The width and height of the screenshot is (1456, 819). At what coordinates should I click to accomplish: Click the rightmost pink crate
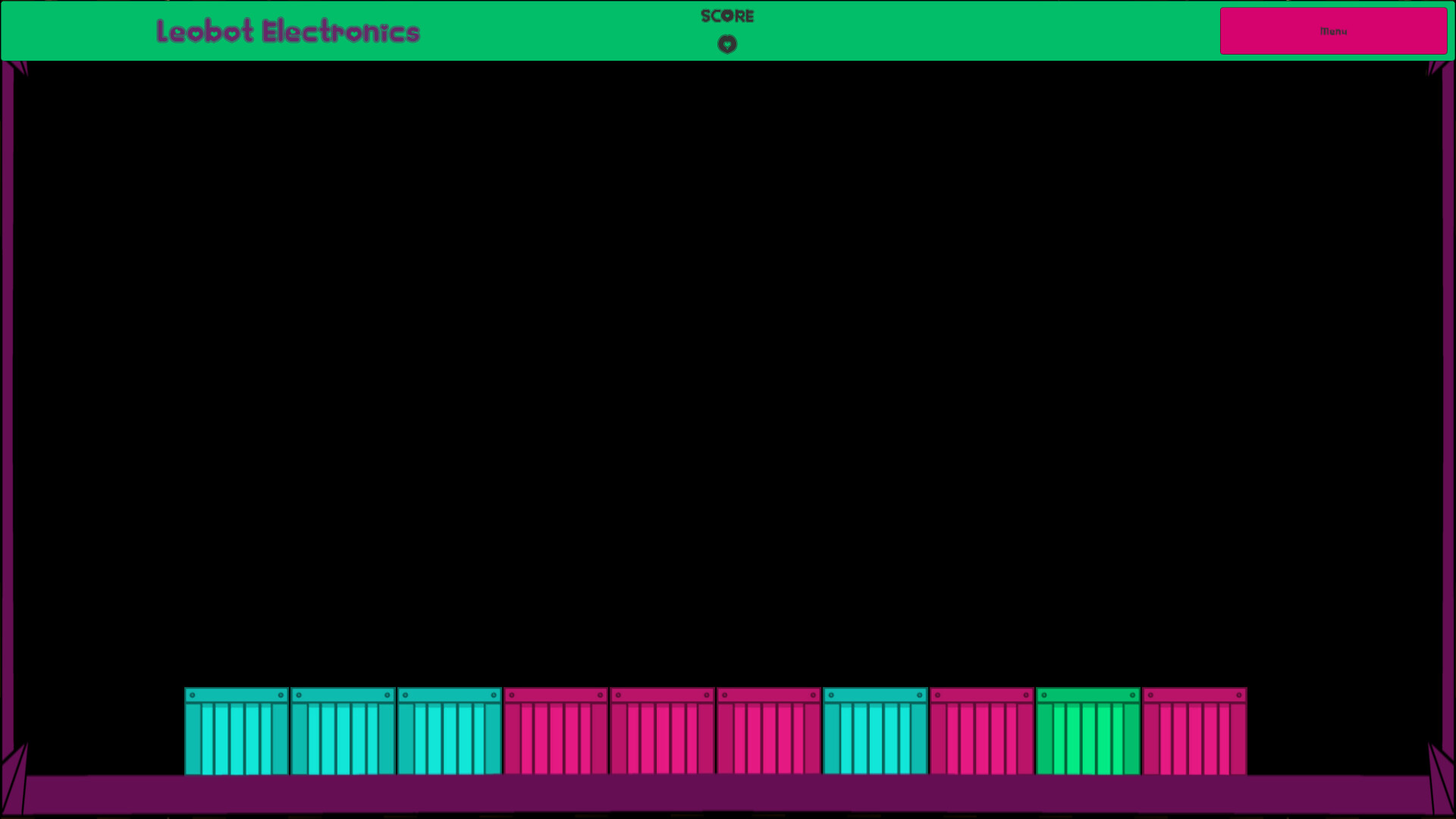point(1194,732)
